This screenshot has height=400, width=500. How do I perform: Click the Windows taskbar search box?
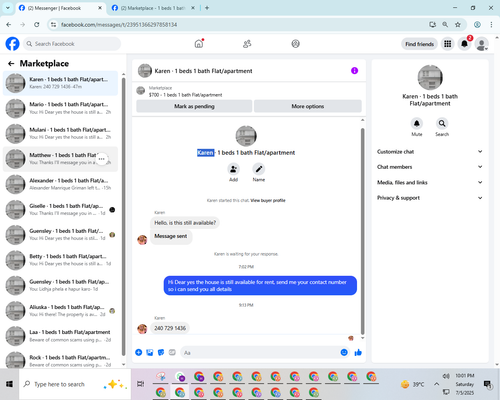pyautogui.click(x=75, y=384)
